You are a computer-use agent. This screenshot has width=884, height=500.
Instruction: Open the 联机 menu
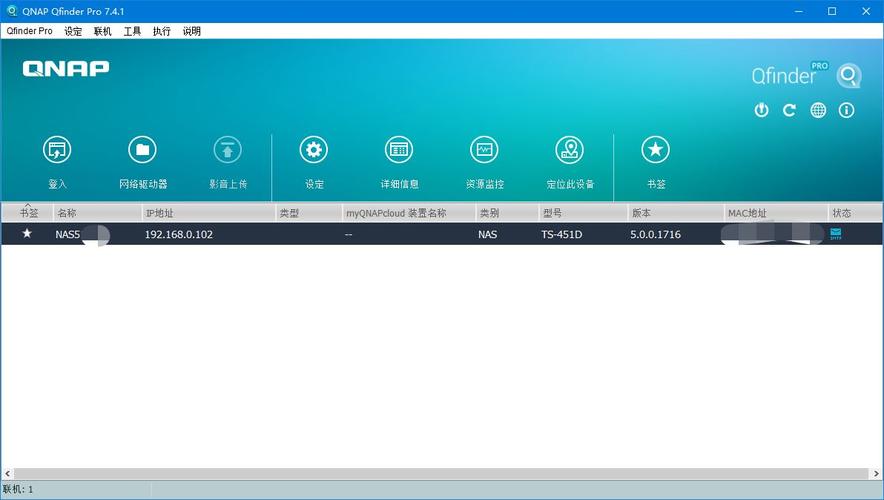point(103,31)
